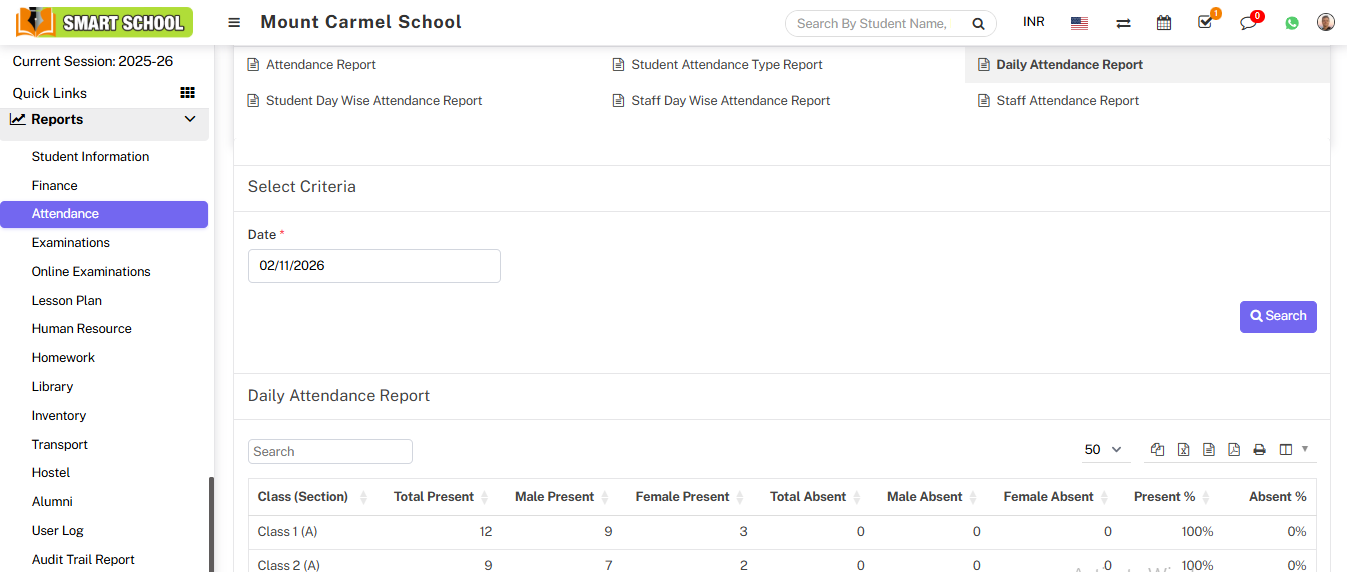Open the user profile avatar
The image size is (1347, 572).
1326,22
